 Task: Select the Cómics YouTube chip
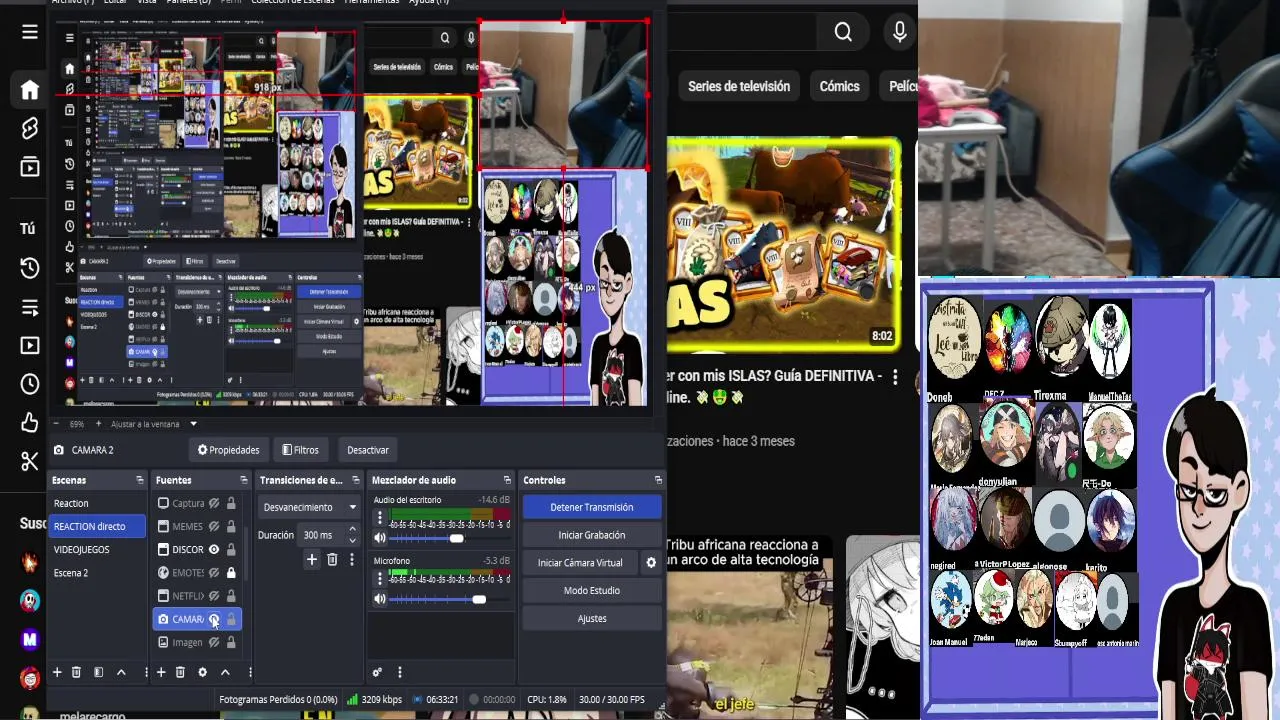(x=839, y=86)
